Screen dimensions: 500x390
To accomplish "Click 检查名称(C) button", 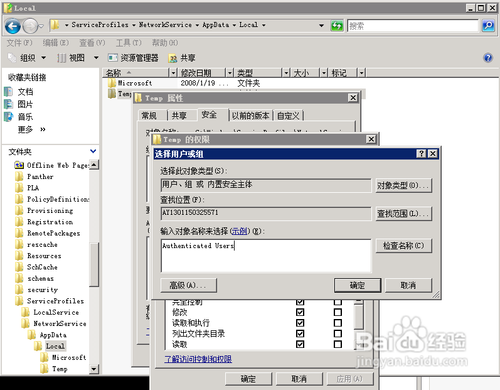I will coord(404,246).
